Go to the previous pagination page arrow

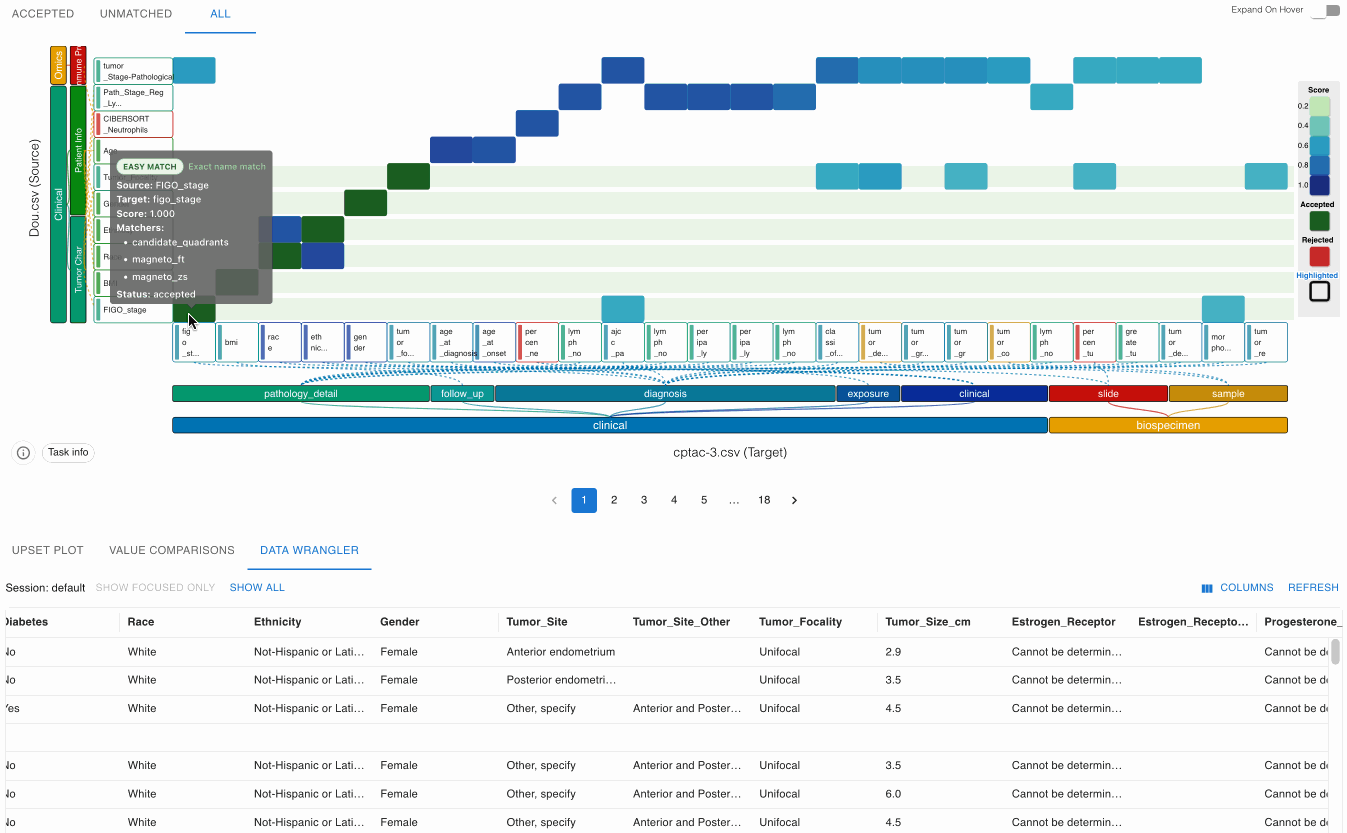(x=555, y=500)
